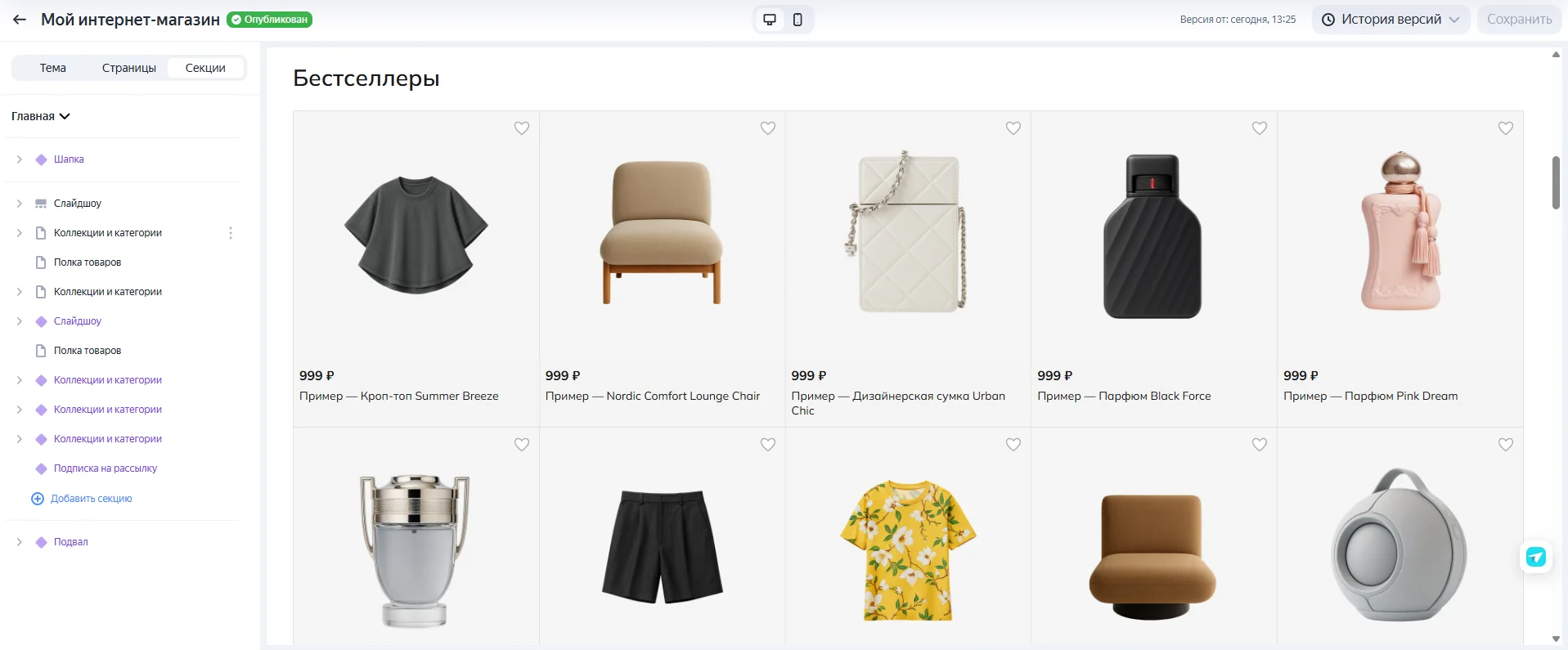Open the silver trophy perfume image
Viewport: 1568px width, 650px height.
pyautogui.click(x=416, y=551)
